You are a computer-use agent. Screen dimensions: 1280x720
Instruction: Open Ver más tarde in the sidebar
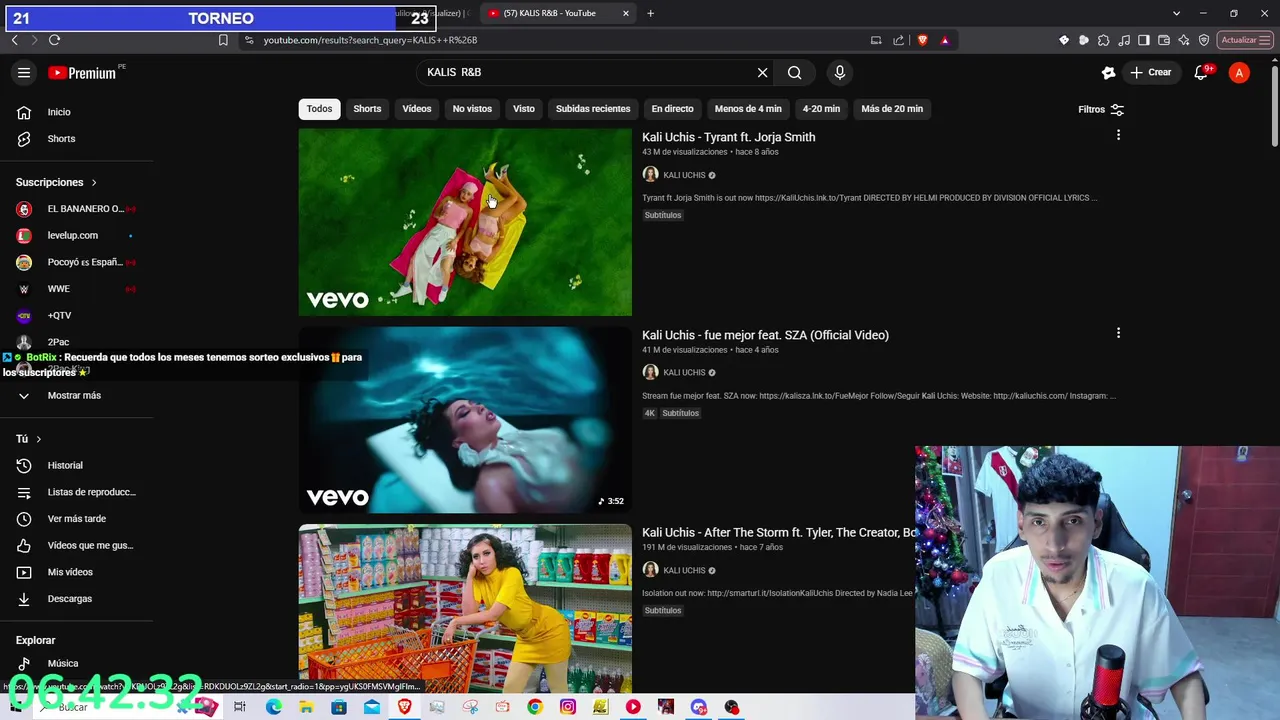(x=76, y=518)
